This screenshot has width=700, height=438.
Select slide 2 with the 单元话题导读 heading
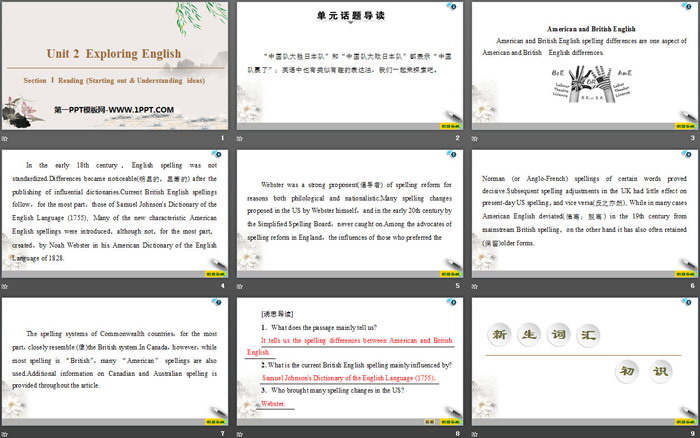tap(350, 66)
